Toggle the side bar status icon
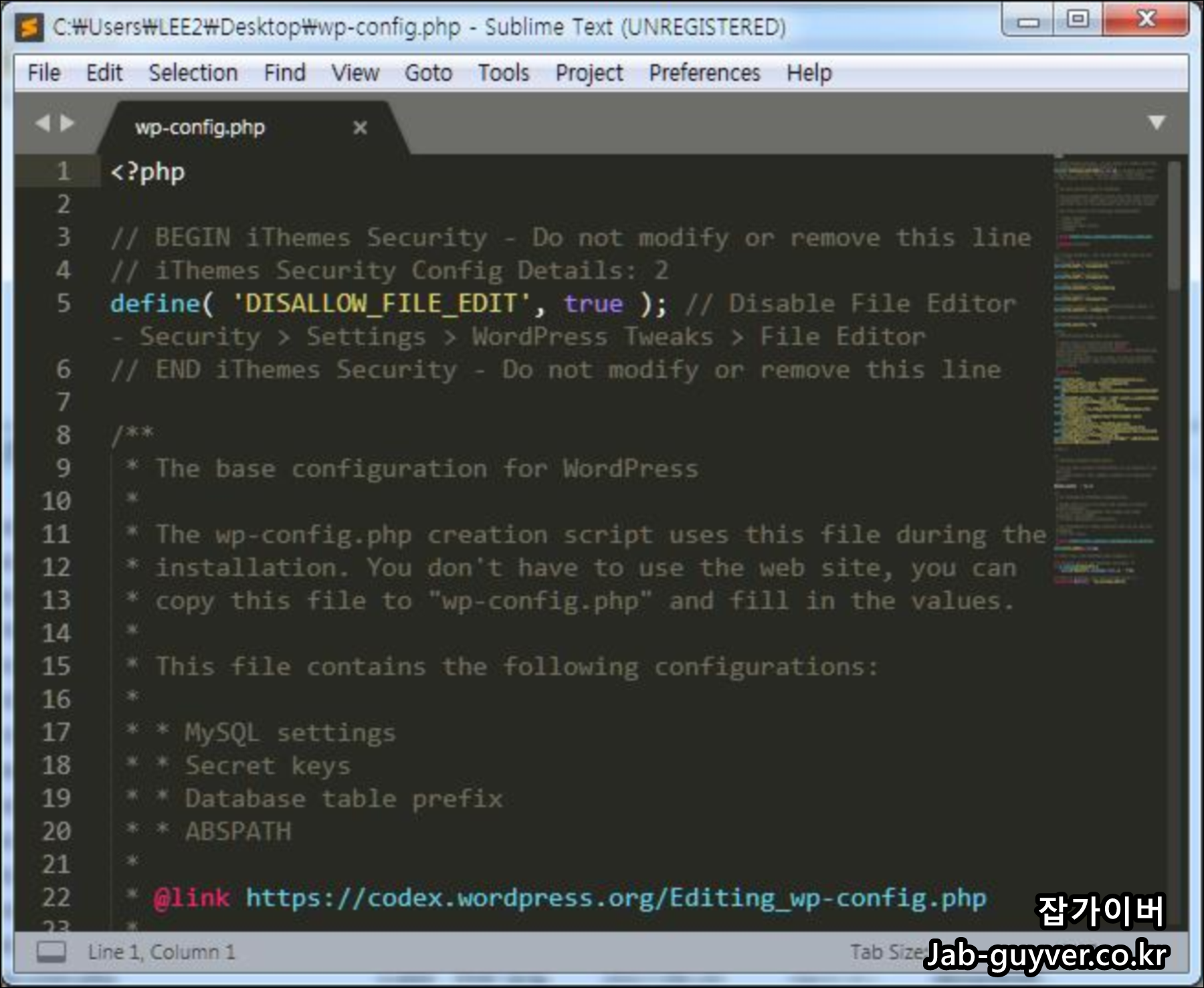This screenshot has height=988, width=1204. point(51,951)
